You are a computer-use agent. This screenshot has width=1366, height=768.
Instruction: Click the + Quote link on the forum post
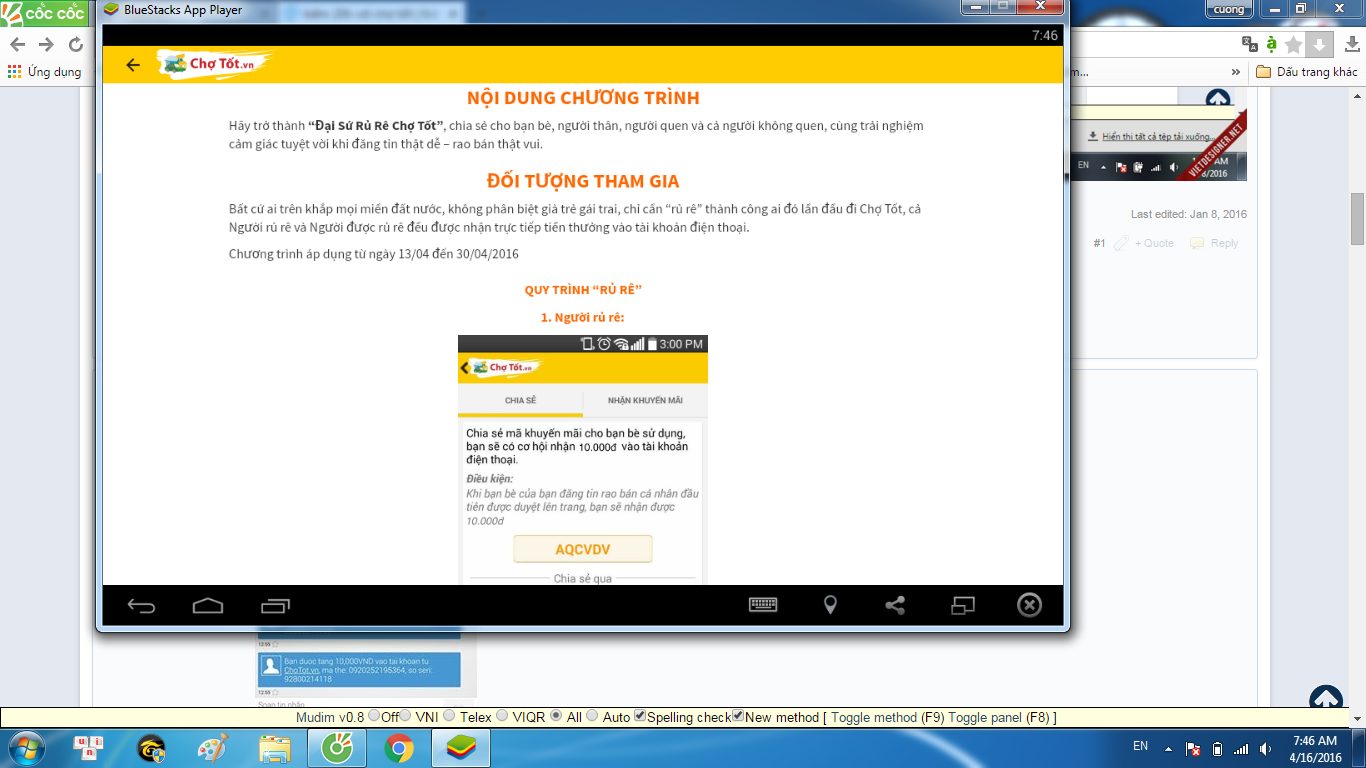(x=1154, y=243)
